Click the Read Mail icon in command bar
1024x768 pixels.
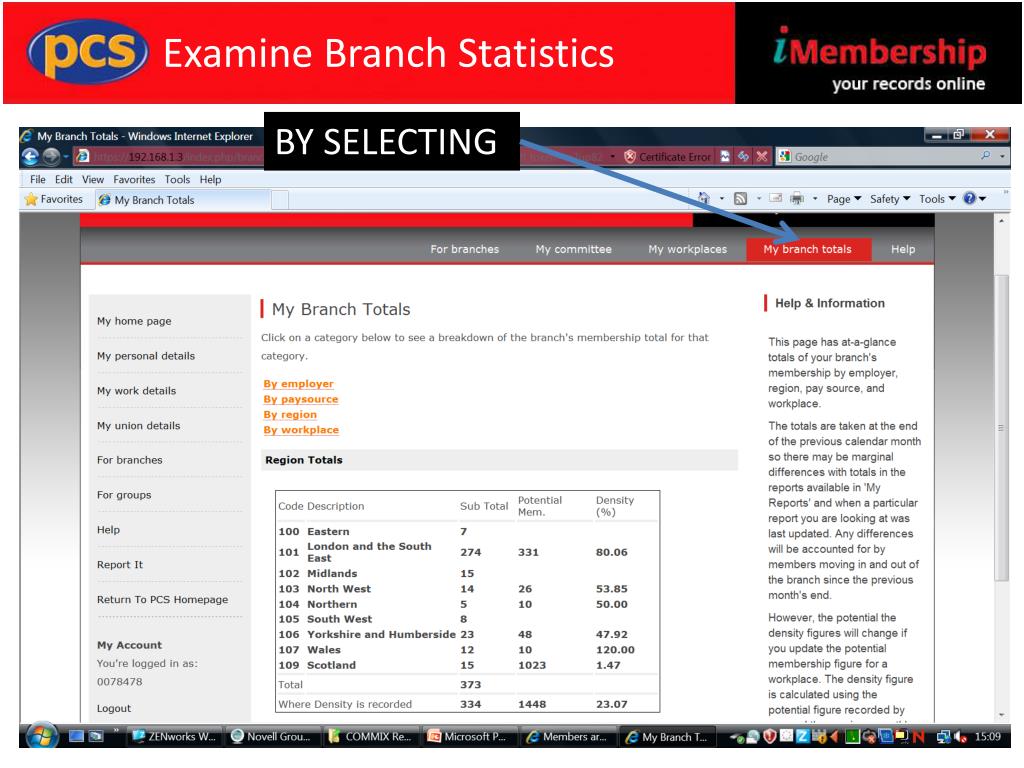(x=775, y=199)
